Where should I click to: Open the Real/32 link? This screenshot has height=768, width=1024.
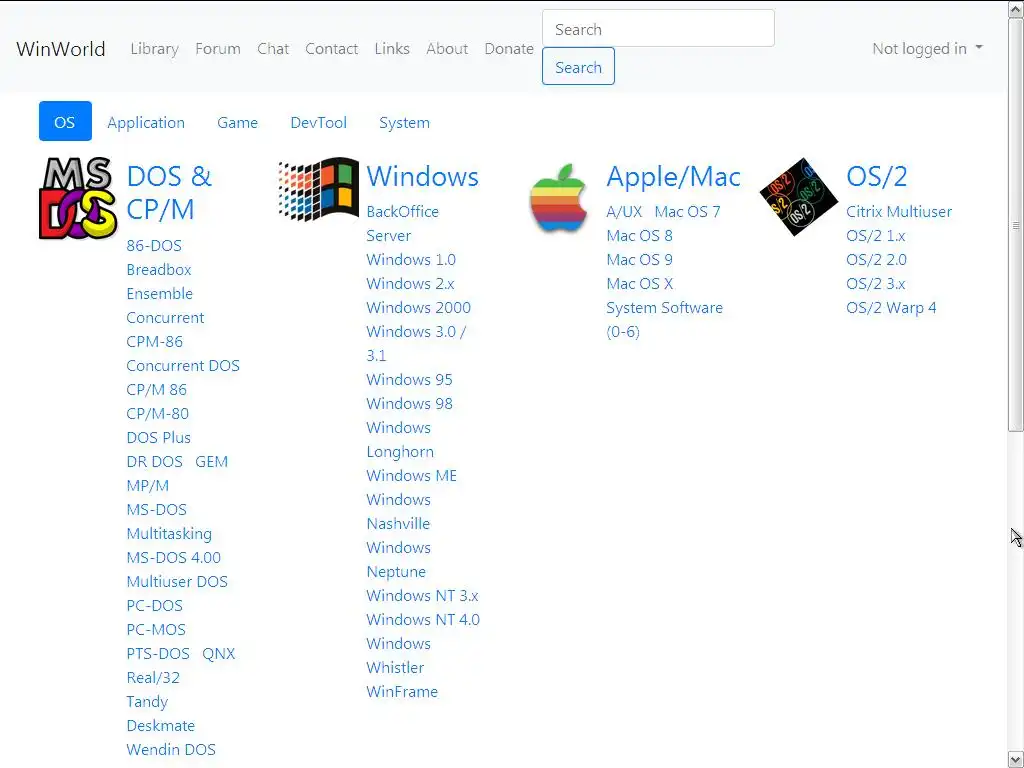153,678
